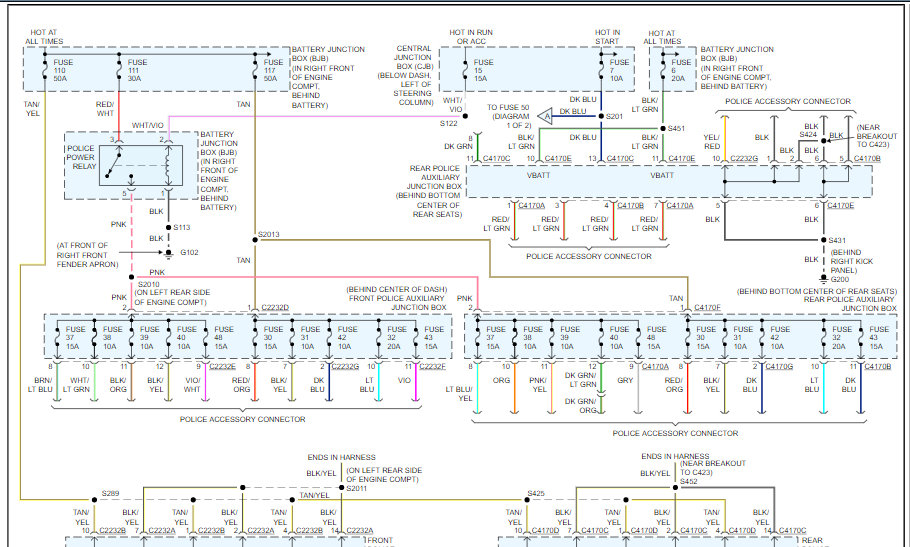Select the S122 splice label
The image size is (910, 547).
click(x=449, y=124)
